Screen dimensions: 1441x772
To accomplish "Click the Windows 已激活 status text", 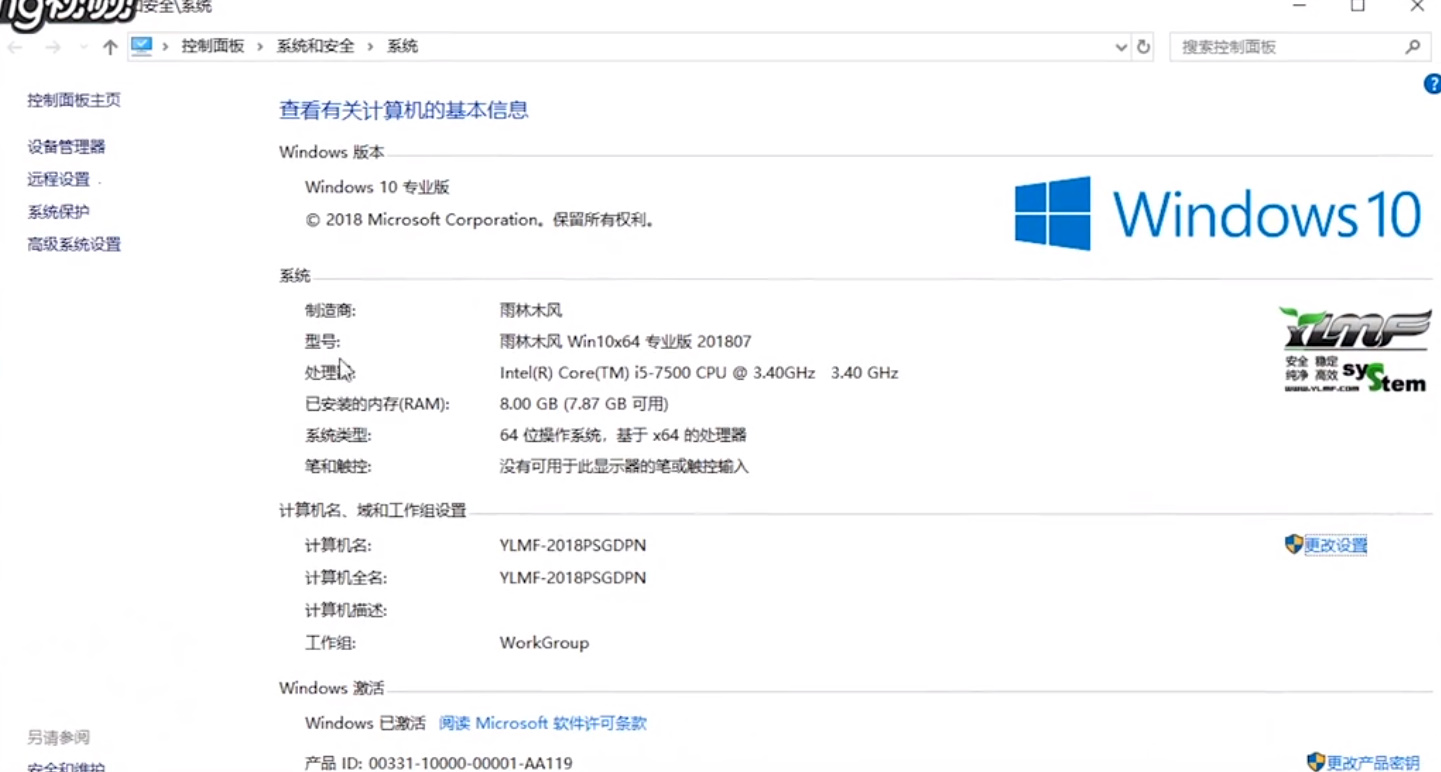I will coord(365,723).
